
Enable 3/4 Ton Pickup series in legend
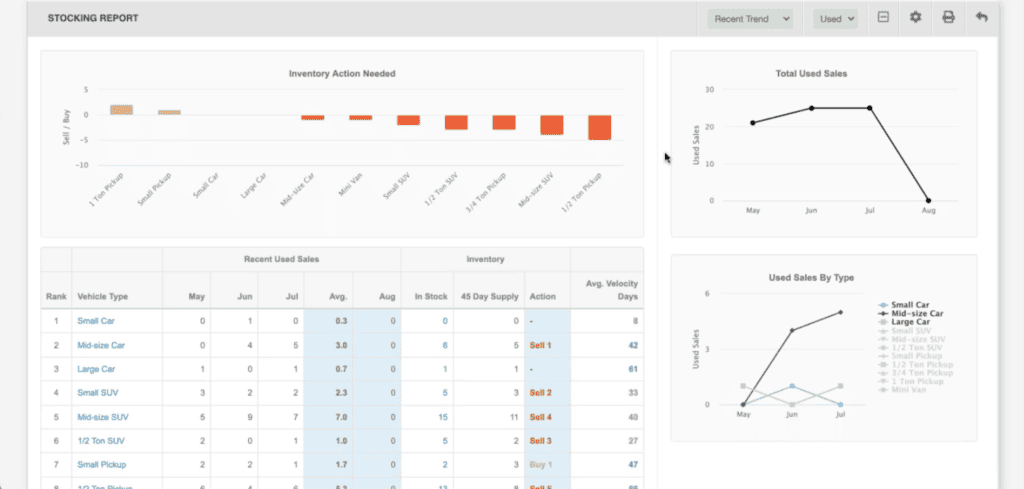[916, 373]
